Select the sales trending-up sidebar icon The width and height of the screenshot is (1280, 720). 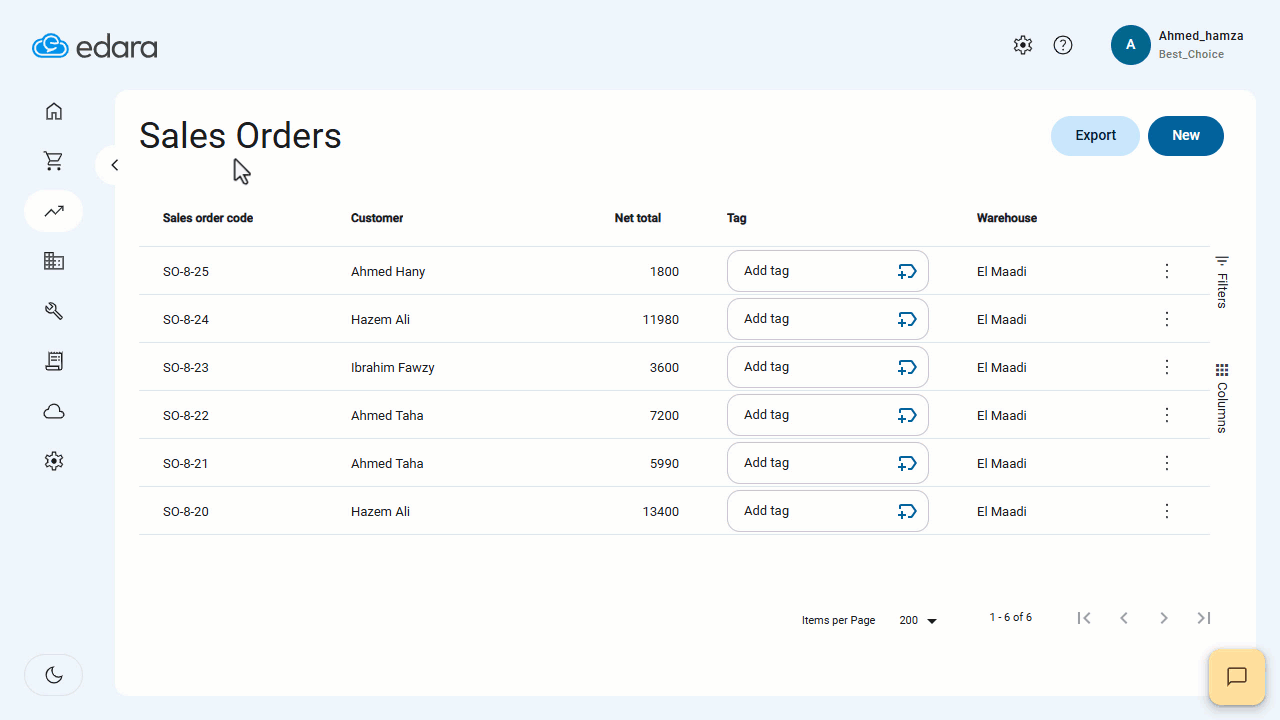point(54,211)
